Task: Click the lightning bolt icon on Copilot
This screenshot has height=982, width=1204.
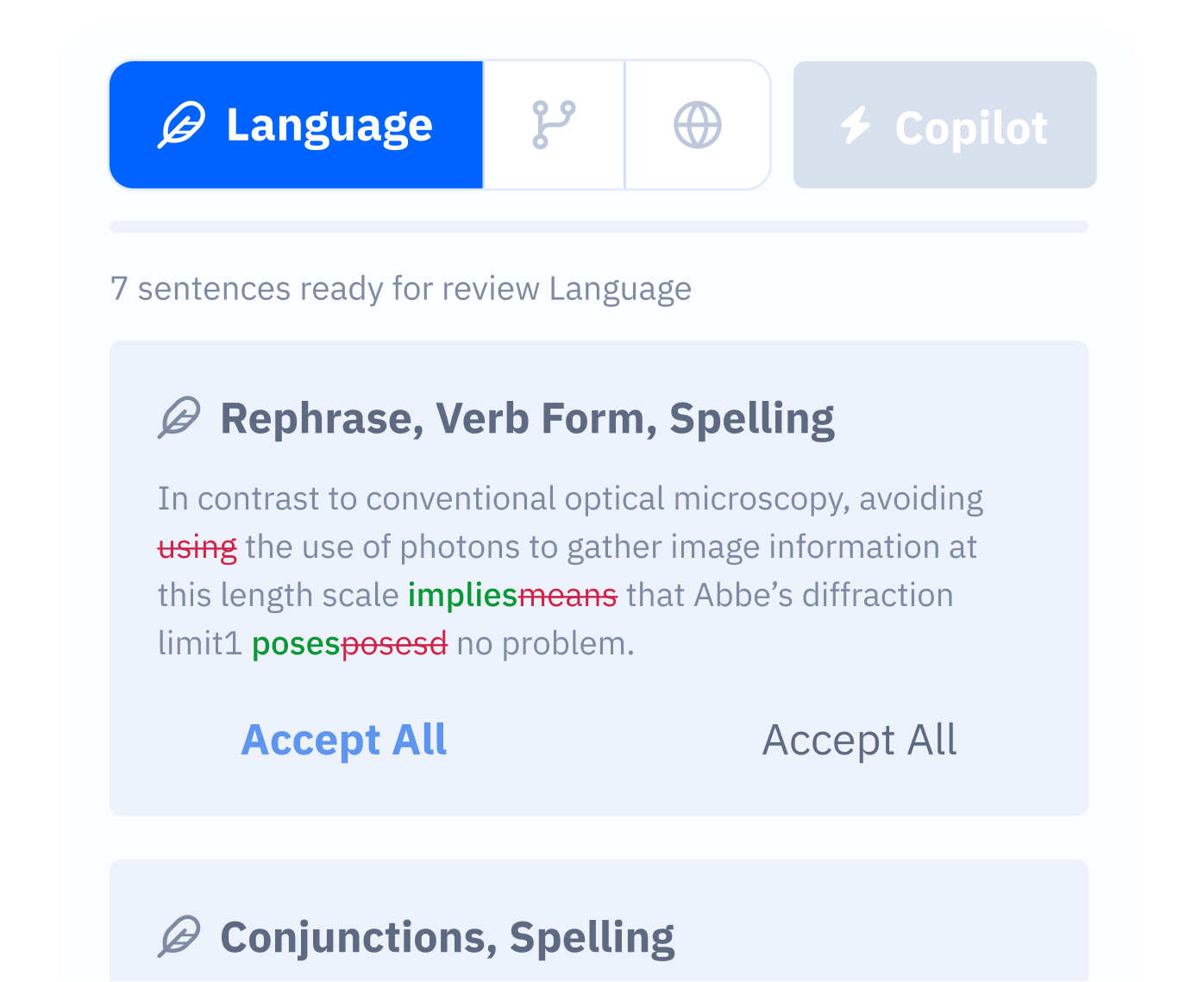Action: (856, 126)
